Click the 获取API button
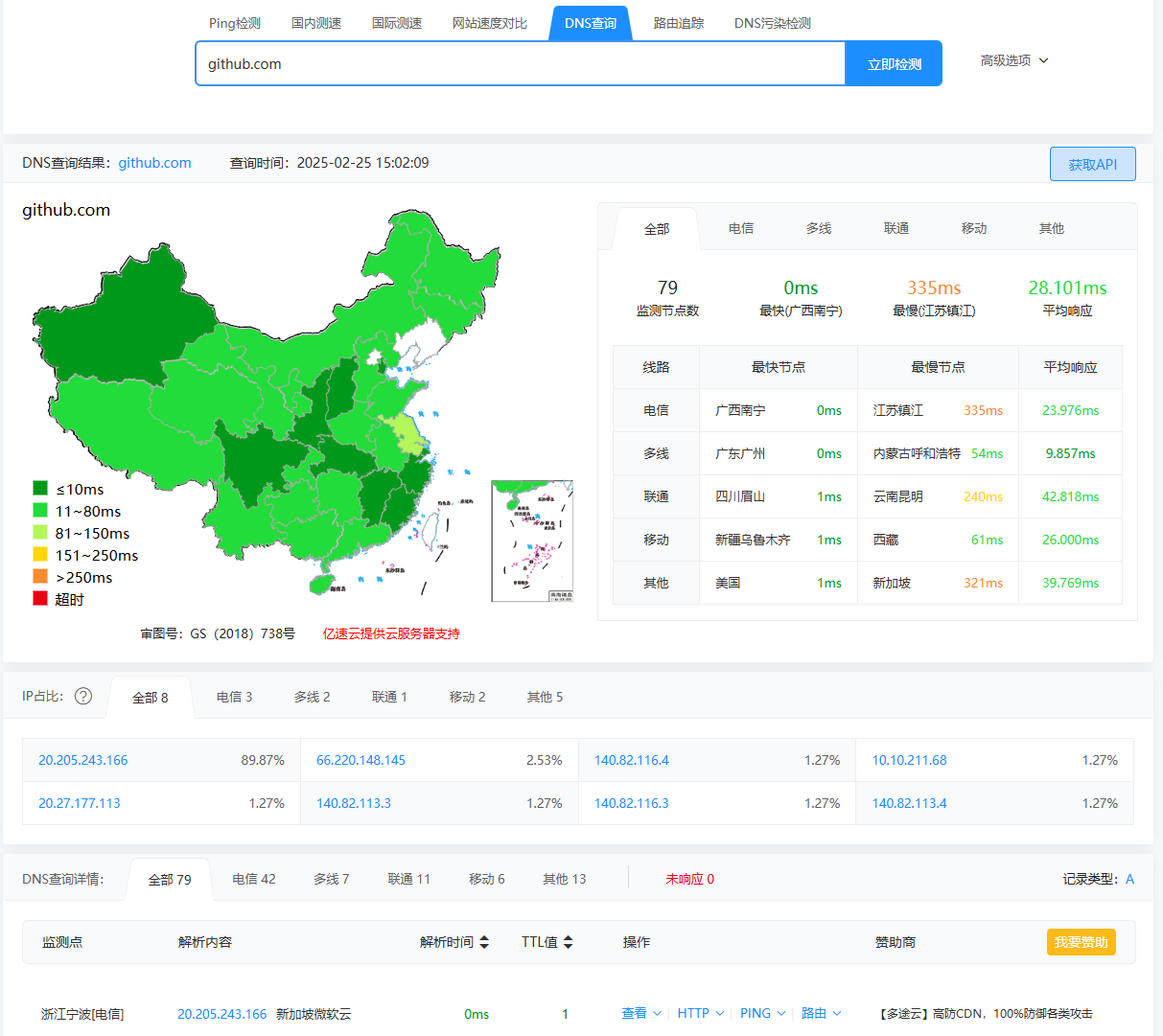This screenshot has width=1163, height=1036. (x=1093, y=164)
